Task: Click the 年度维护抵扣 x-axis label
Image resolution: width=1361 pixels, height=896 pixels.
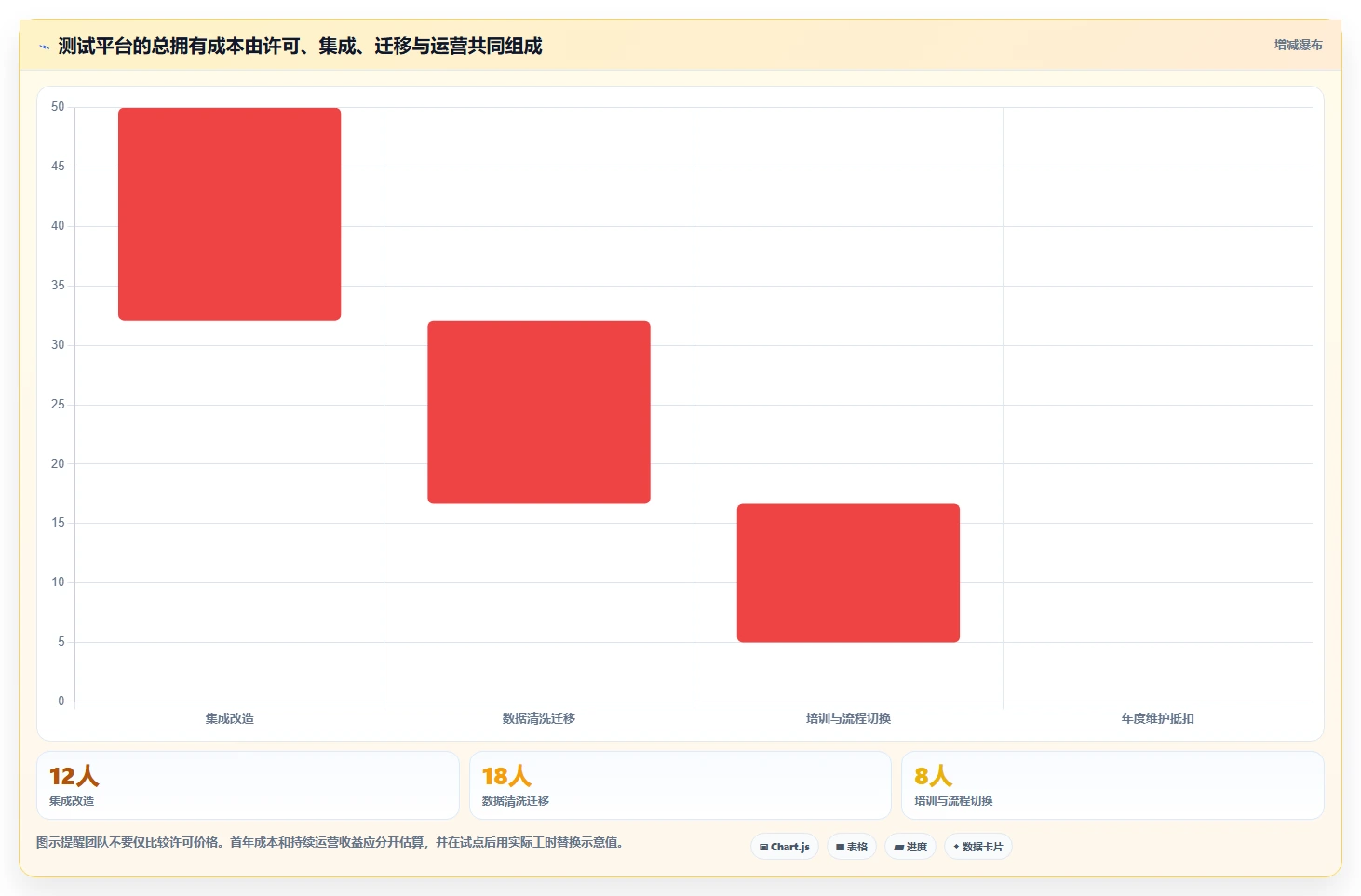Action: pos(1157,718)
